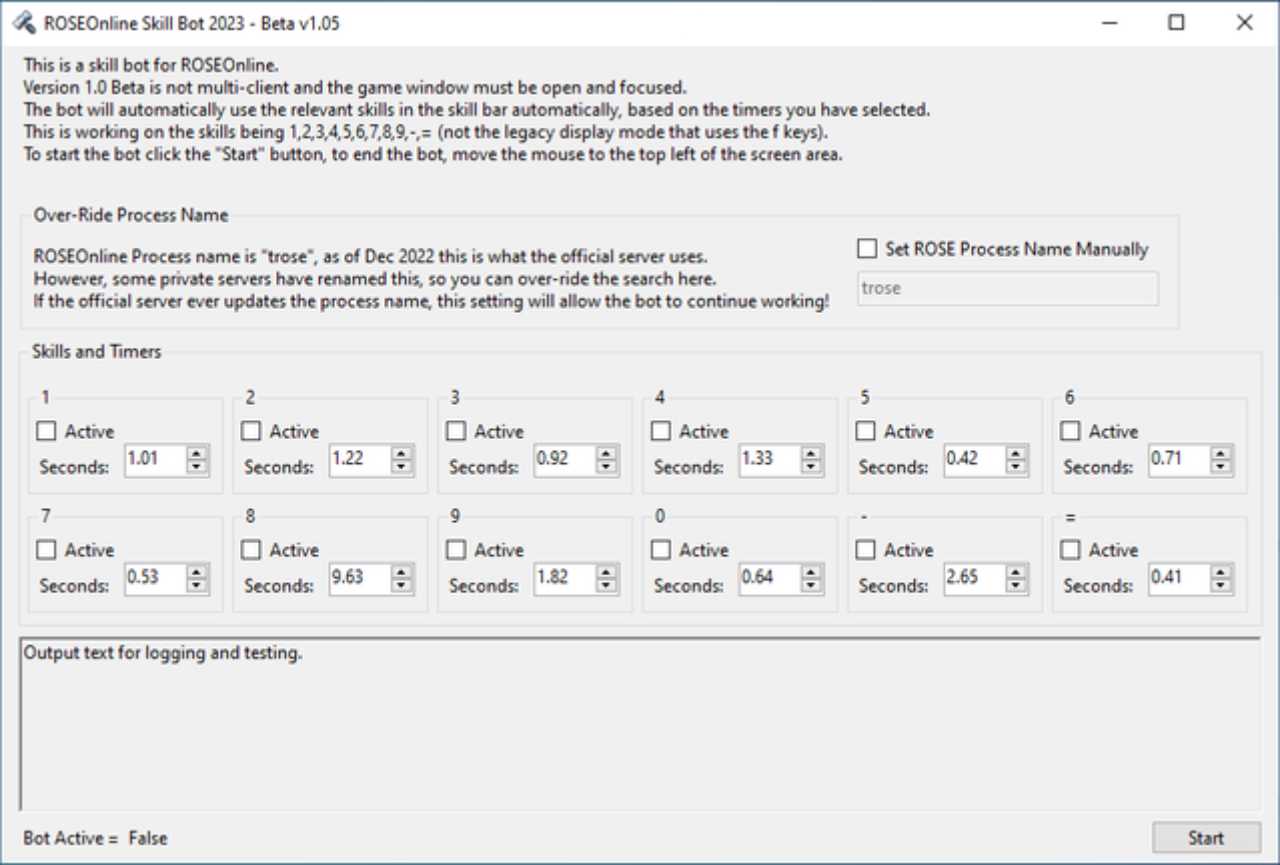Click the 9.63 seconds field for skill 8

pyautogui.click(x=360, y=578)
